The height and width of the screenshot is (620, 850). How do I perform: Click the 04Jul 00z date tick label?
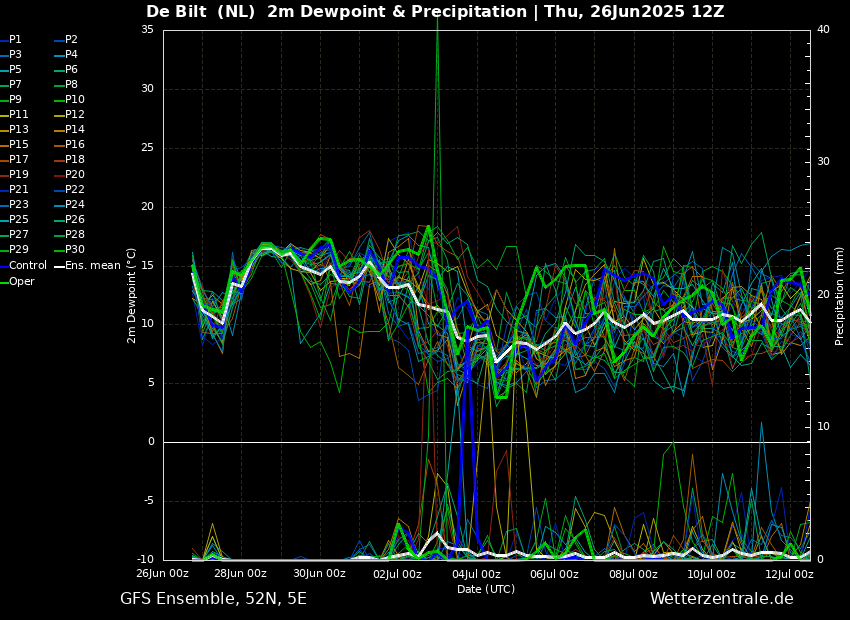[476, 574]
